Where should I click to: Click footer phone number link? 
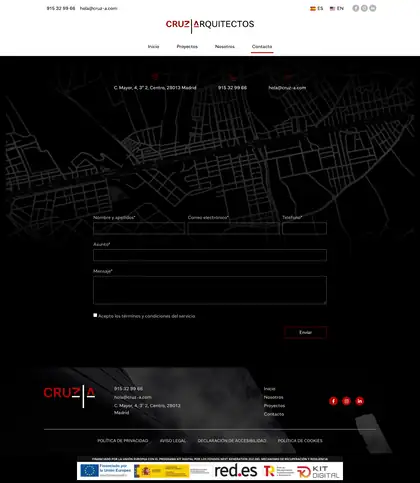coord(128,389)
